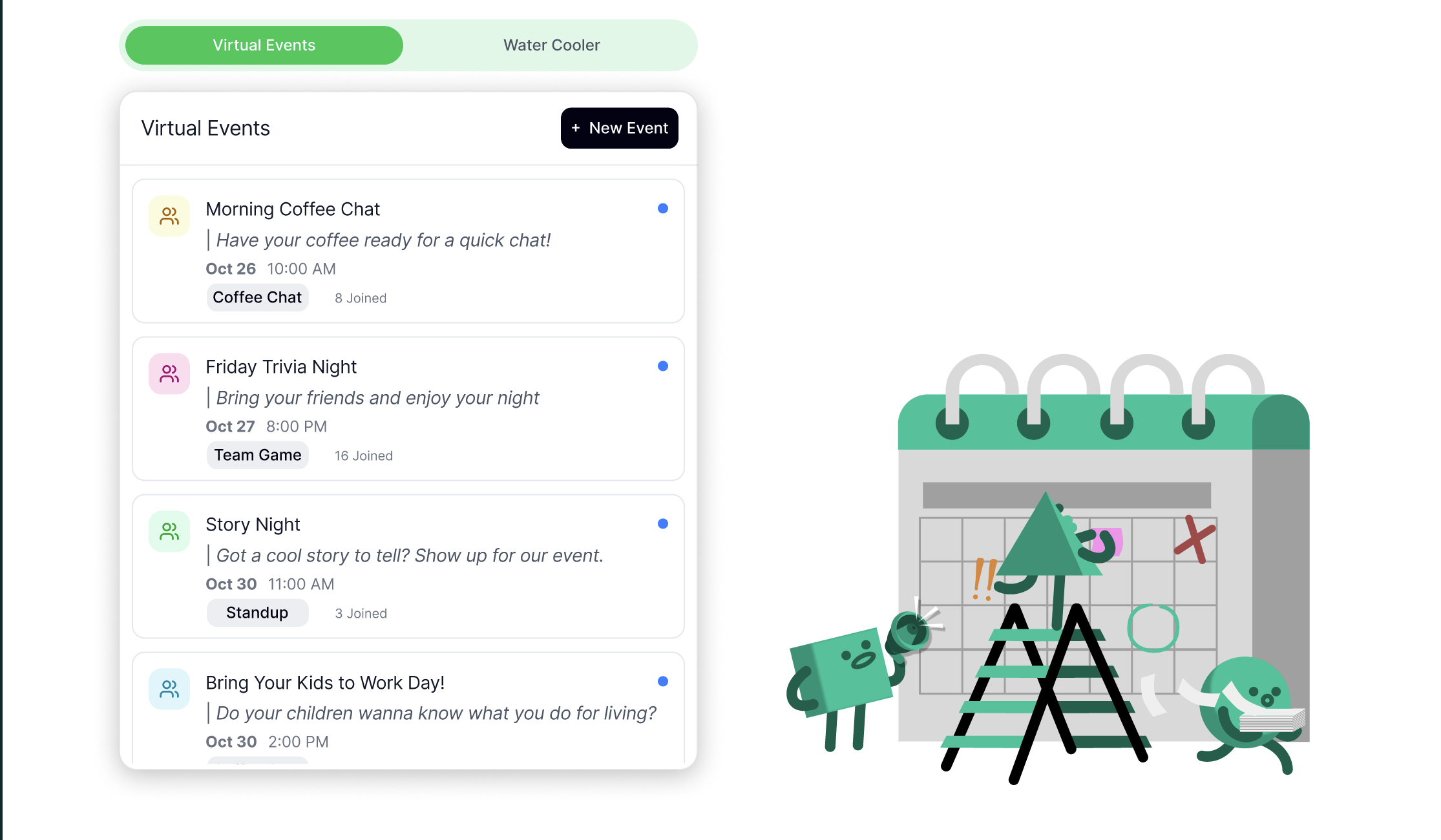Screen dimensions: 1441x840
Task: Open the Friday Trivia Night event title
Action: coord(281,367)
